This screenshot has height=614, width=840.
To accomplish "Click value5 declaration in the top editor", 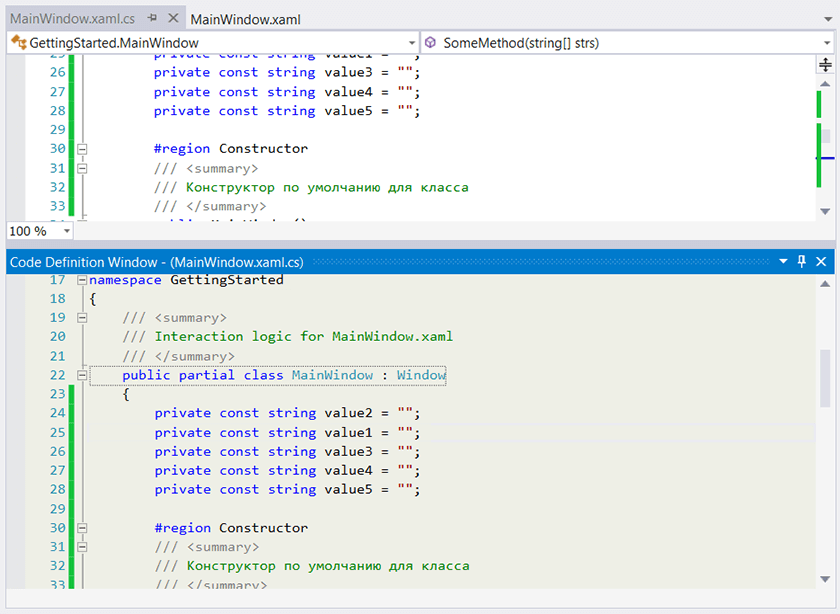I will tap(287, 111).
